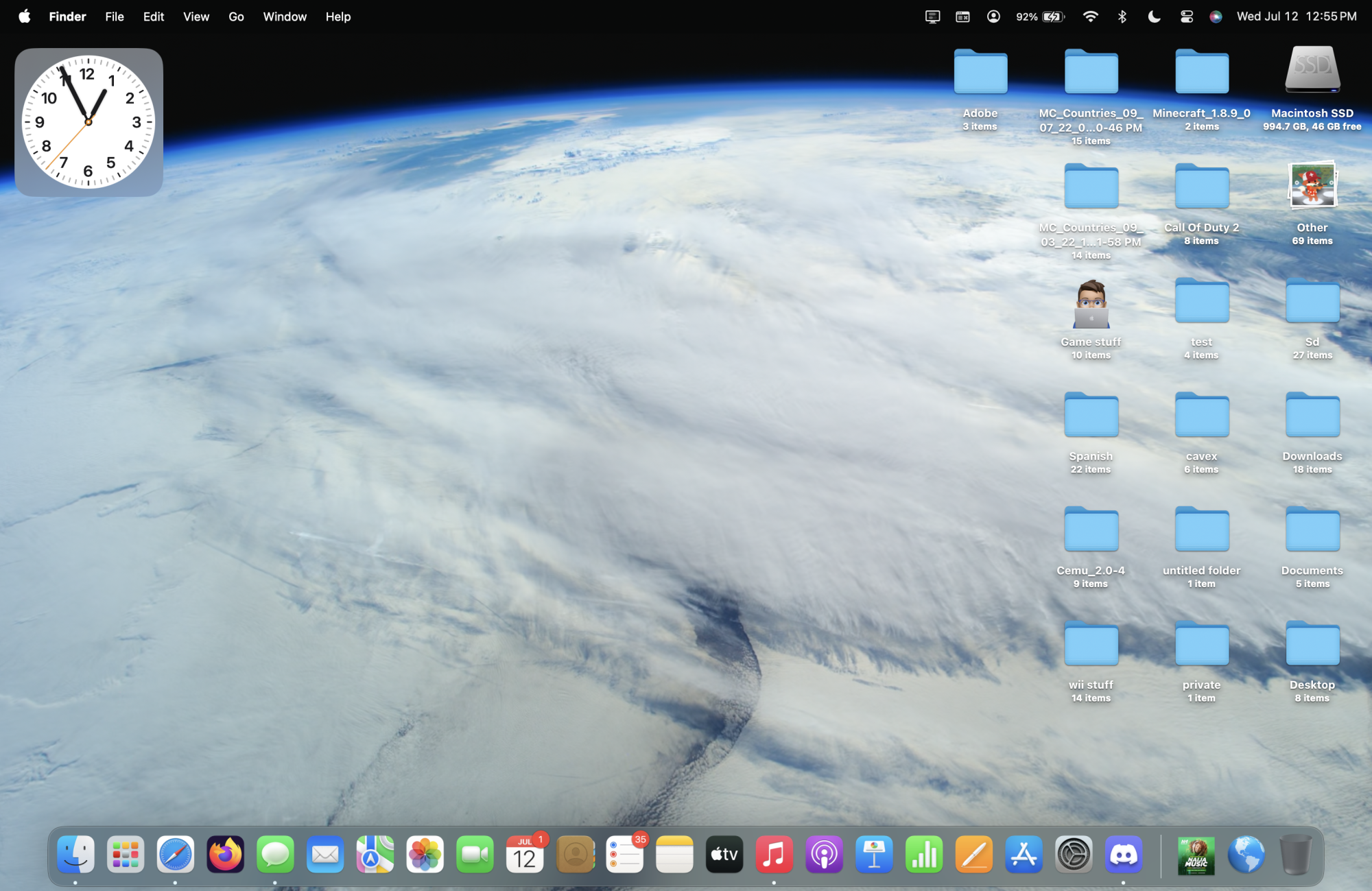Screen dimensions: 1372x891
Task: Launch Discord from the Dock
Action: pyautogui.click(x=1124, y=855)
